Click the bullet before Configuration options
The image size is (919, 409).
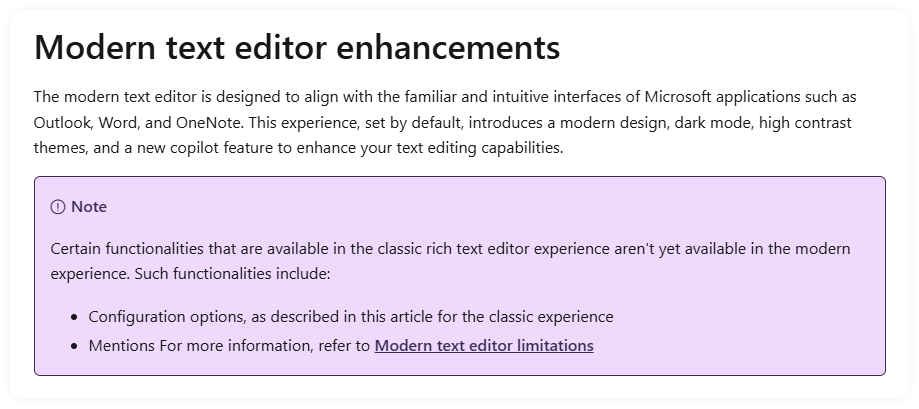[73, 317]
